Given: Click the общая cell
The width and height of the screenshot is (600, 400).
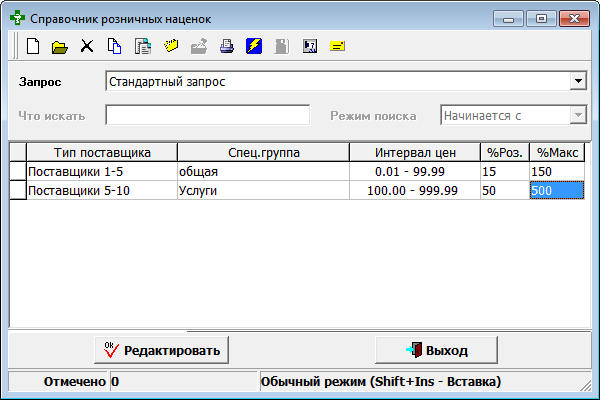Looking at the screenshot, I should pyautogui.click(x=263, y=171).
